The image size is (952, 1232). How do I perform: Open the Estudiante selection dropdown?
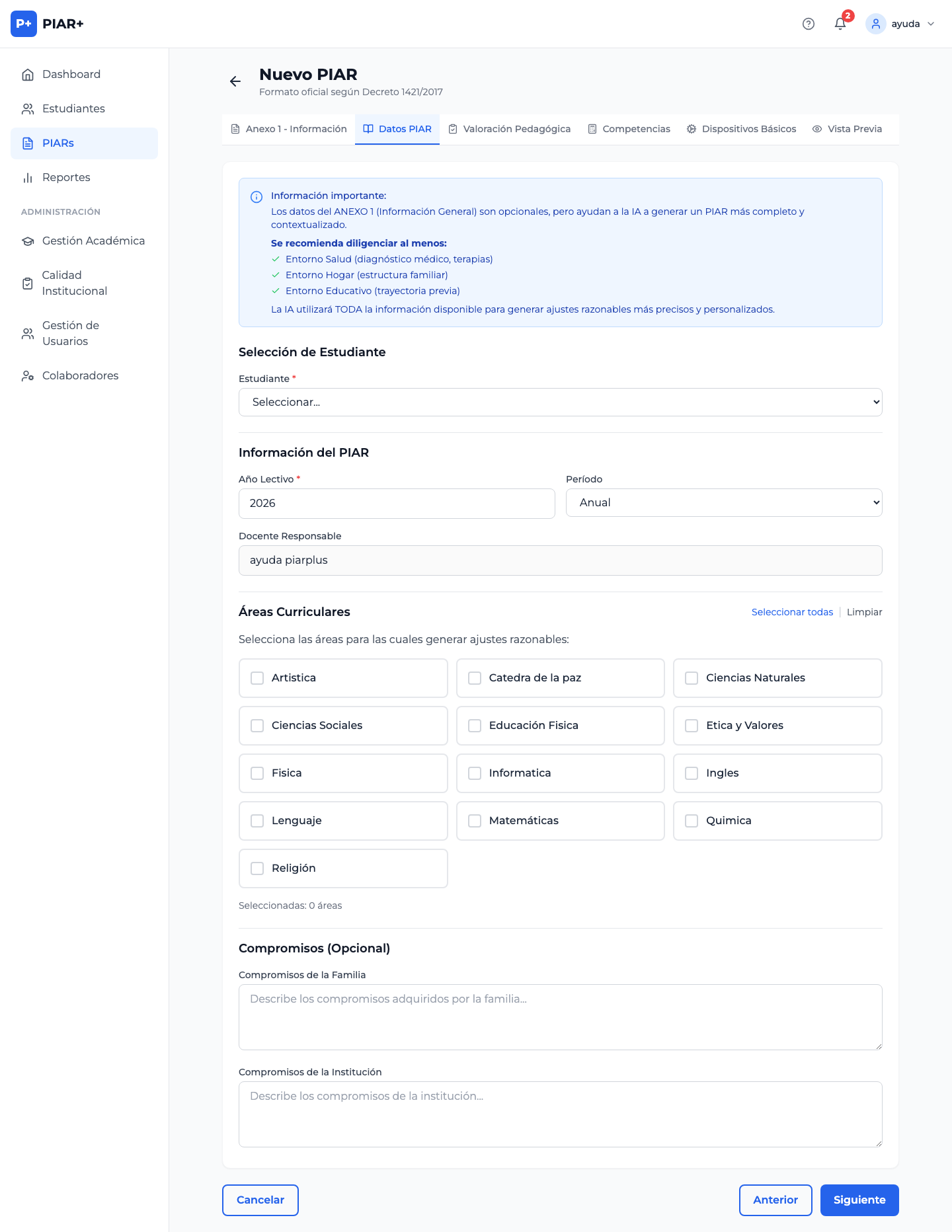[560, 402]
